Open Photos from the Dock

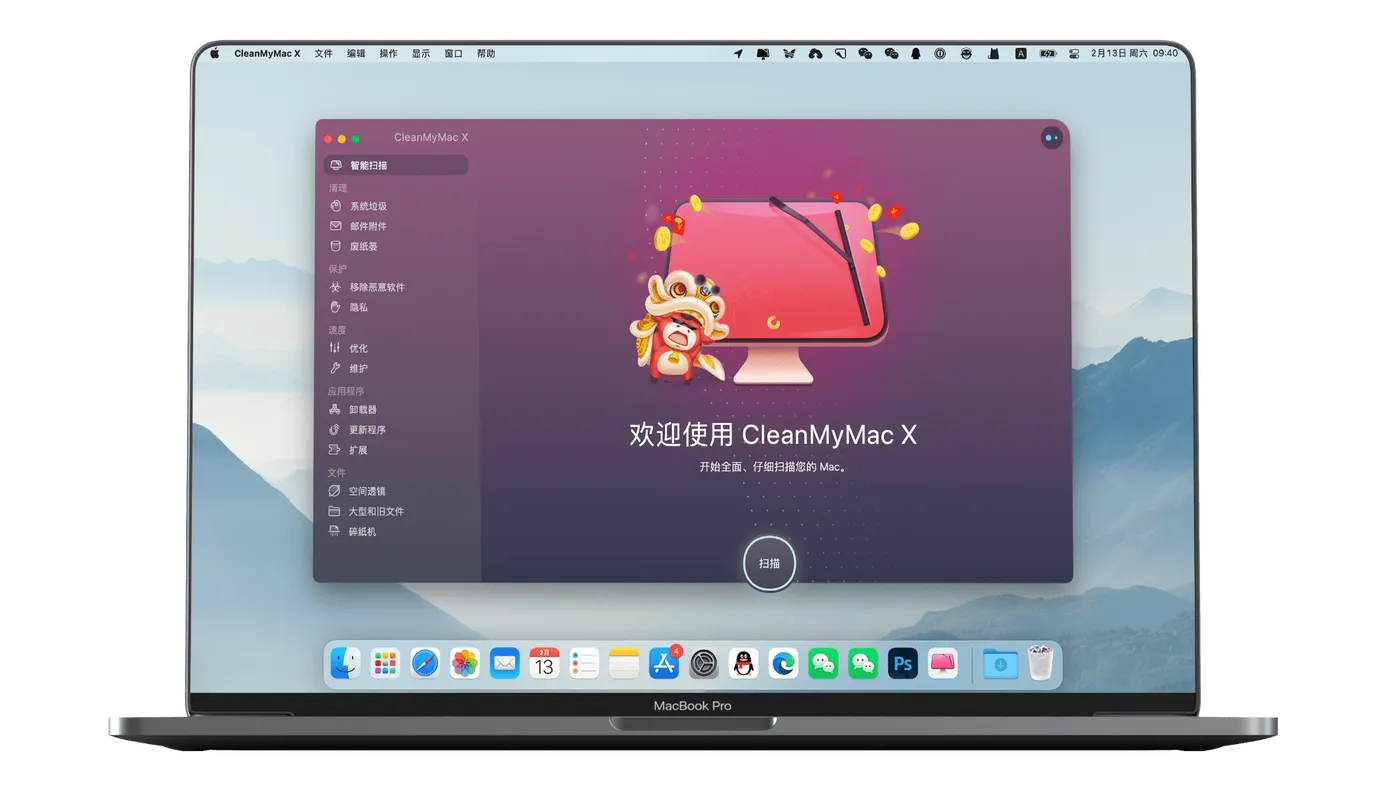465,662
